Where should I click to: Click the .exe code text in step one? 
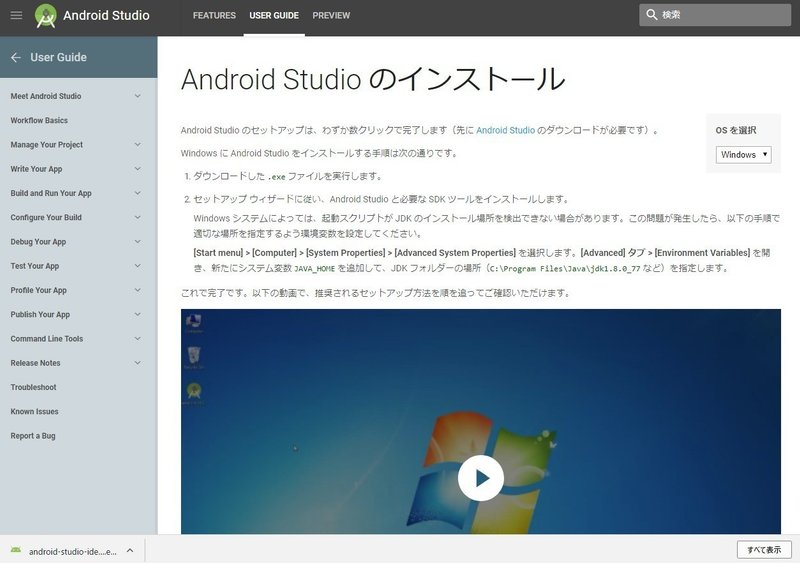tap(277, 177)
